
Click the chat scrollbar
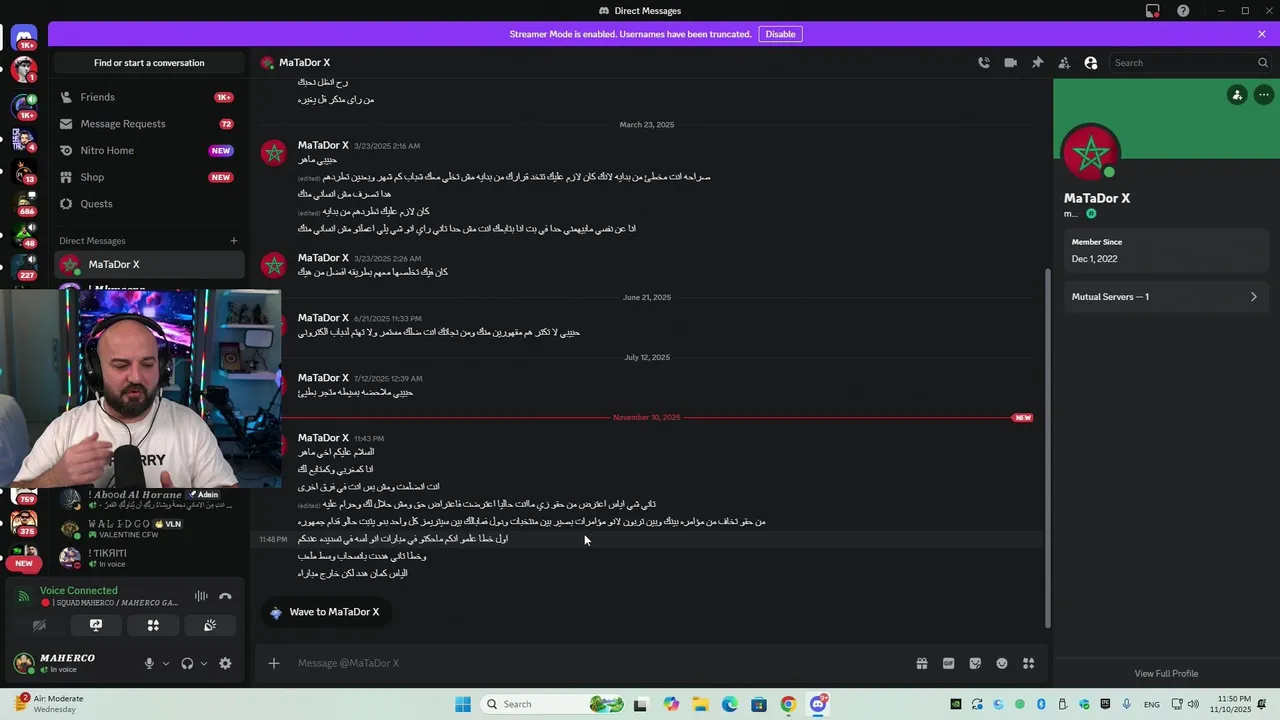click(x=1047, y=448)
